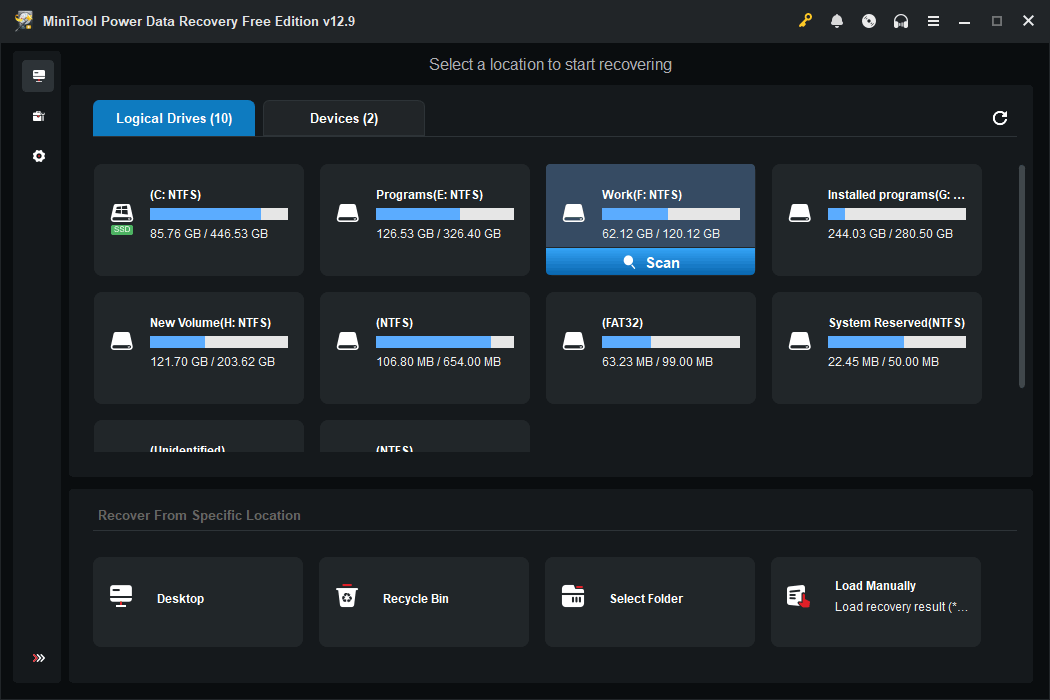Click '244.03 GB / 280.50 GB' text

click(890, 234)
